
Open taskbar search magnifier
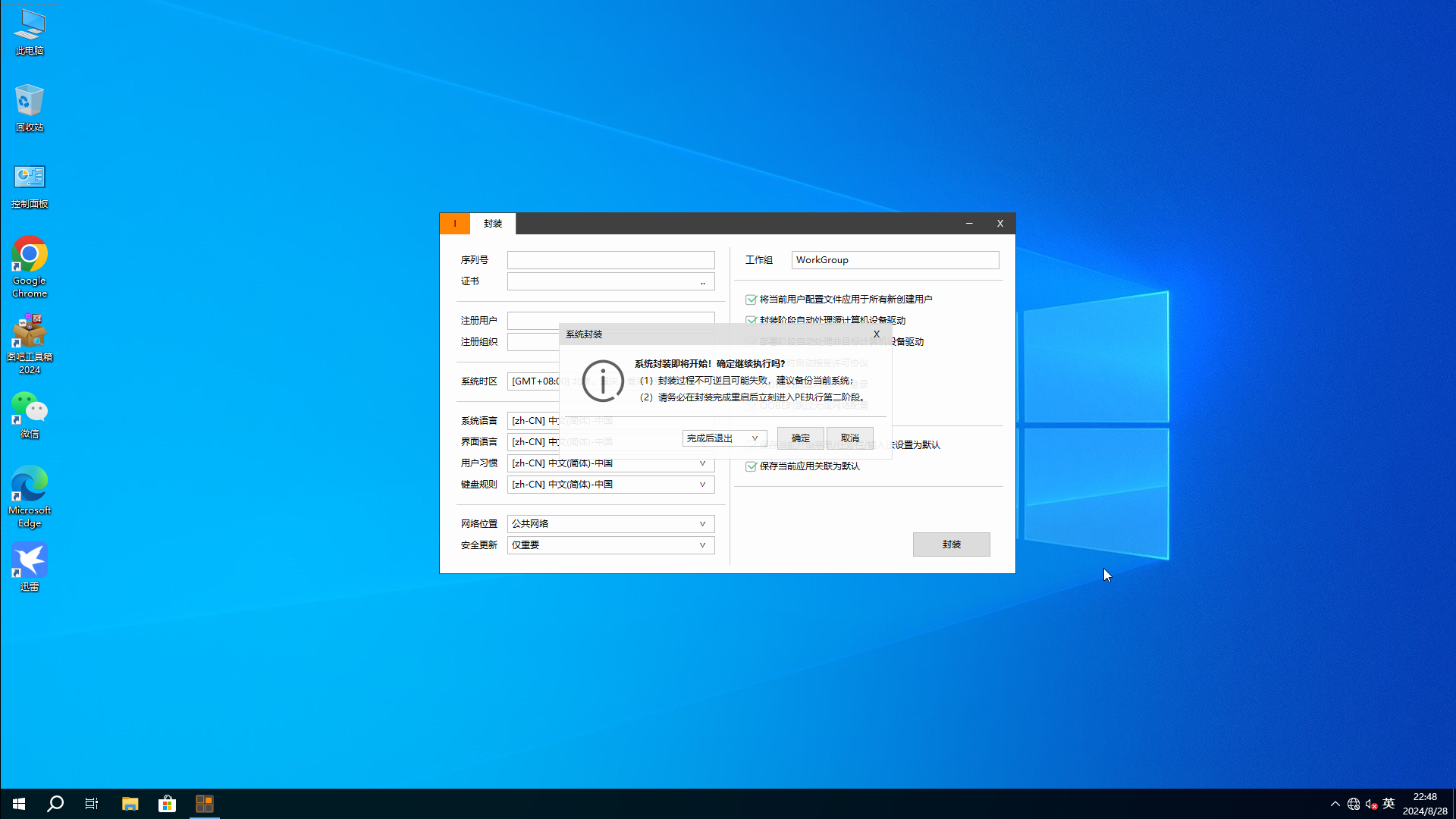[55, 804]
